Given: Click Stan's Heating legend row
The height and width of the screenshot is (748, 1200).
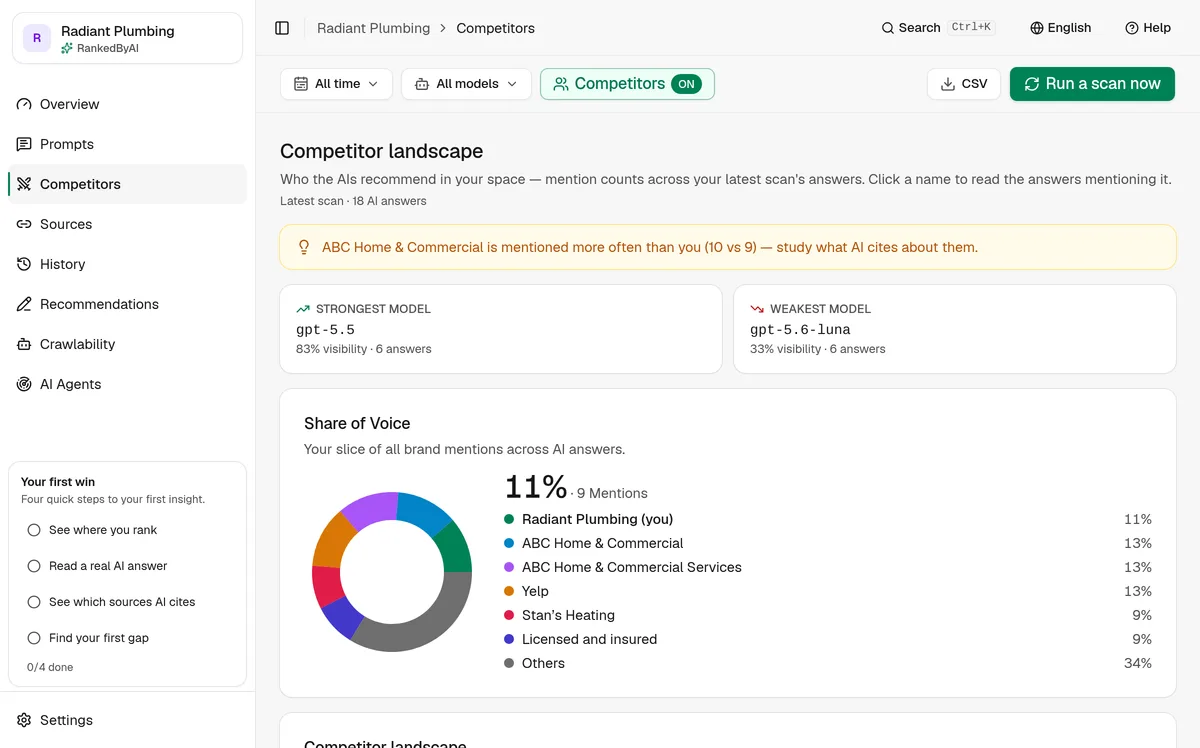Looking at the screenshot, I should point(828,615).
